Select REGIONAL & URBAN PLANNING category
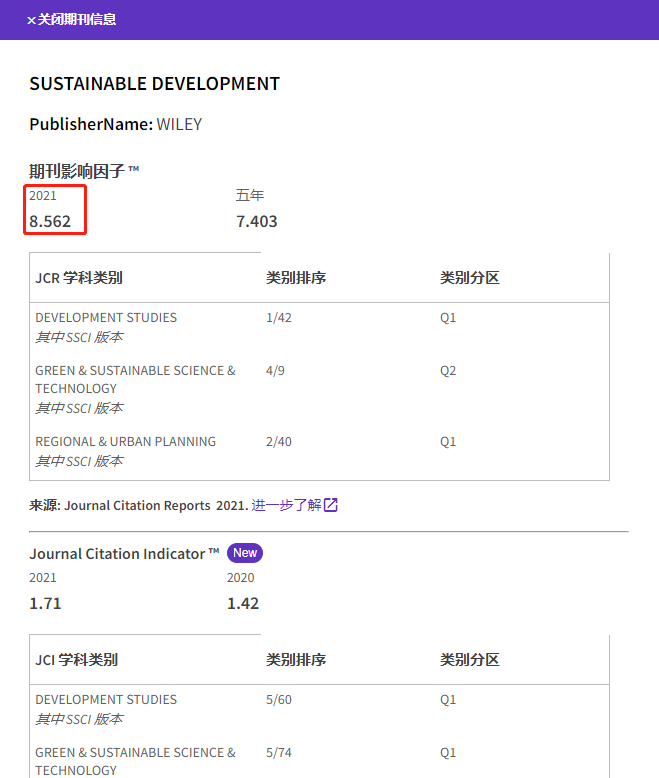The image size is (659, 778). 125,442
